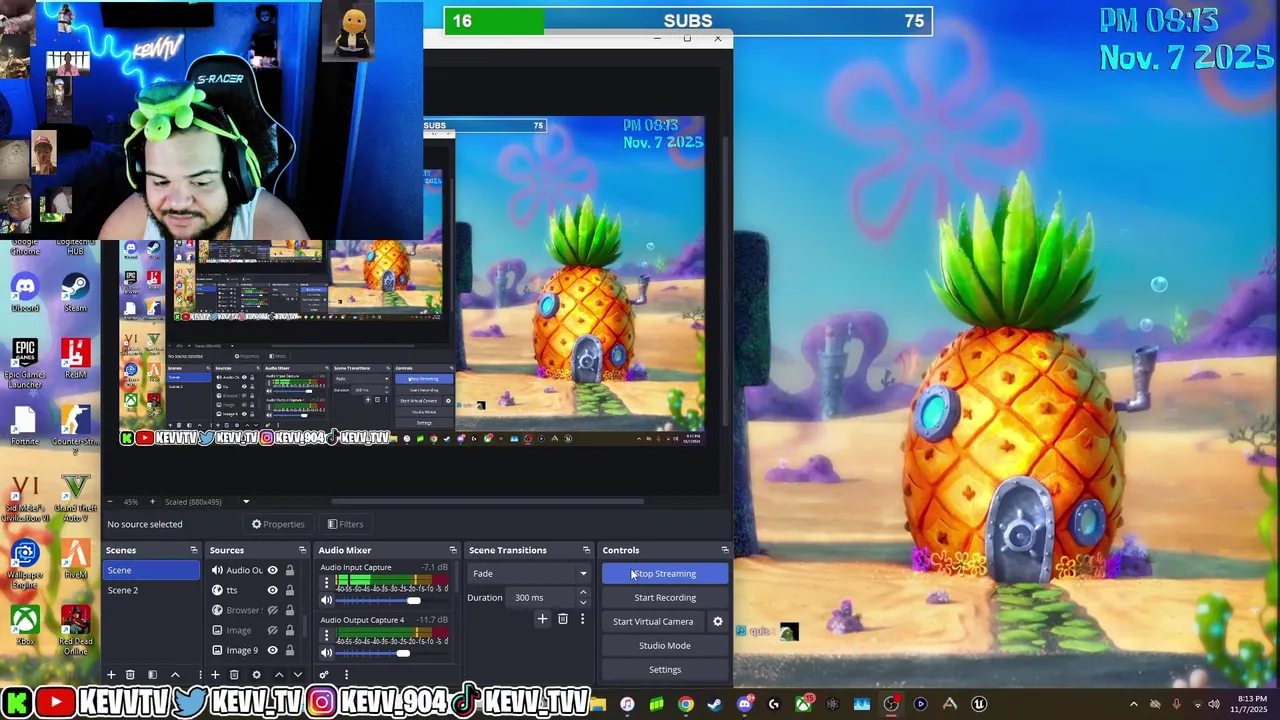Click the transition Duration 300 ms field
This screenshot has height=720, width=1280.
(542, 598)
